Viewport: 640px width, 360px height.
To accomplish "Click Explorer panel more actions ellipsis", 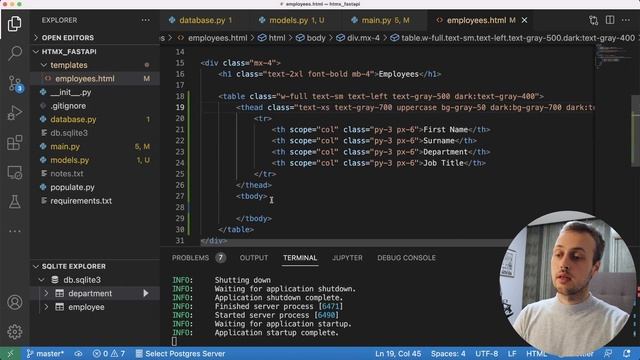I will pyautogui.click(x=145, y=20).
